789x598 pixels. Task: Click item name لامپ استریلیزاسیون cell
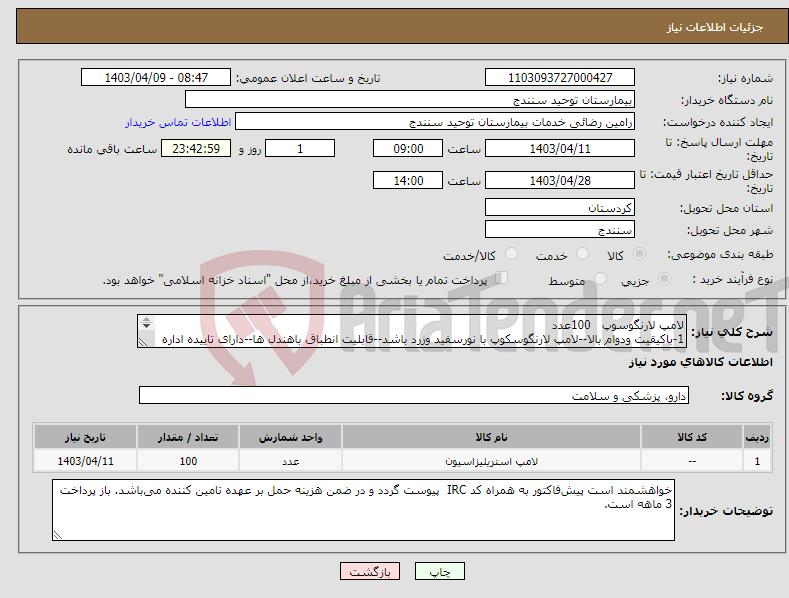(x=491, y=461)
